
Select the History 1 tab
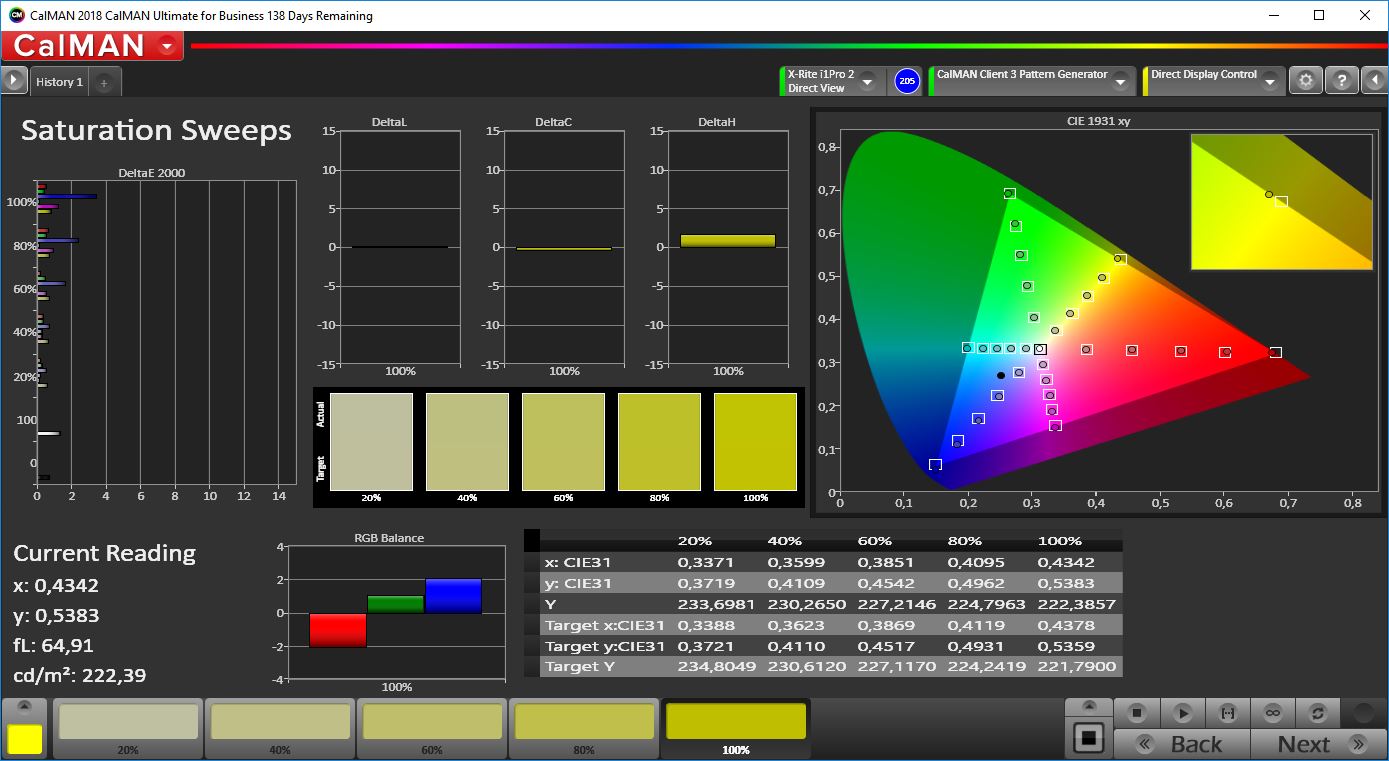pyautogui.click(x=59, y=82)
